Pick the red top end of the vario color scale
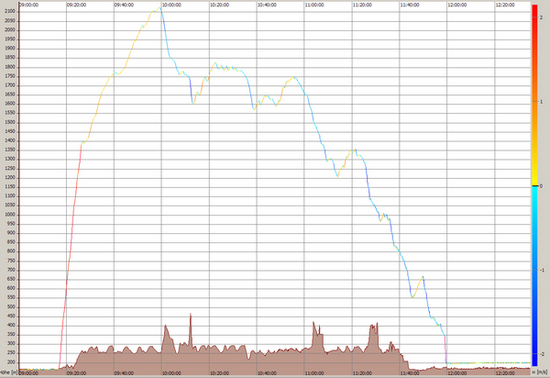This screenshot has height=378, width=550. click(x=535, y=8)
